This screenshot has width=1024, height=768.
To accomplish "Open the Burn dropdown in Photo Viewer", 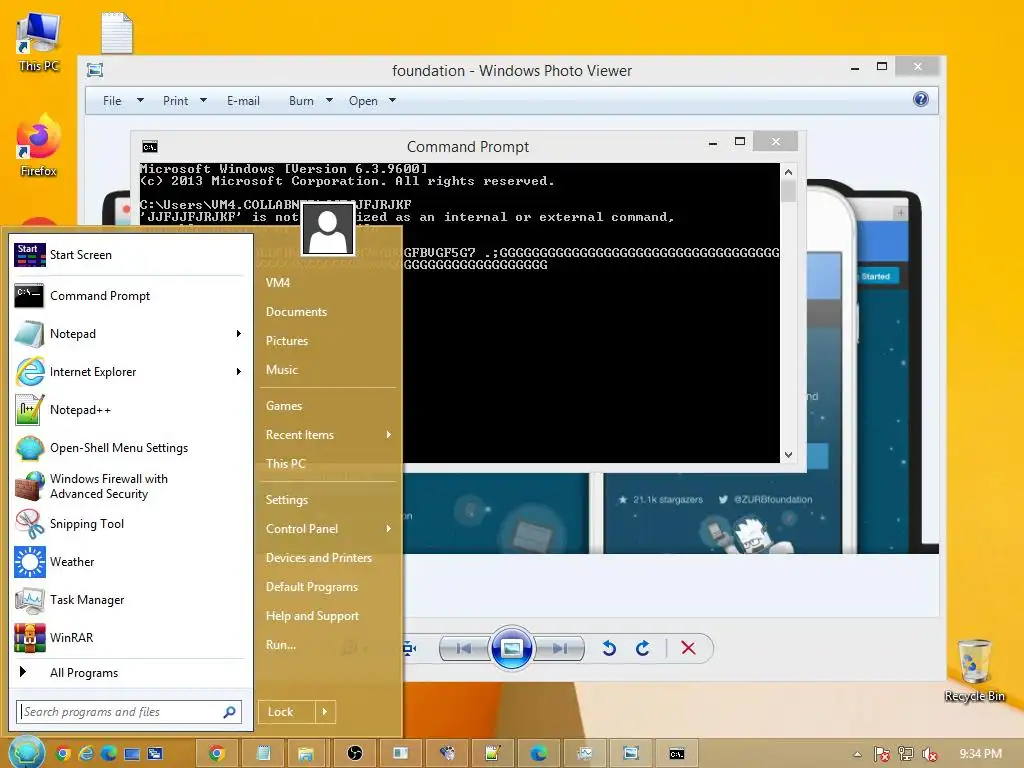I will coord(311,101).
